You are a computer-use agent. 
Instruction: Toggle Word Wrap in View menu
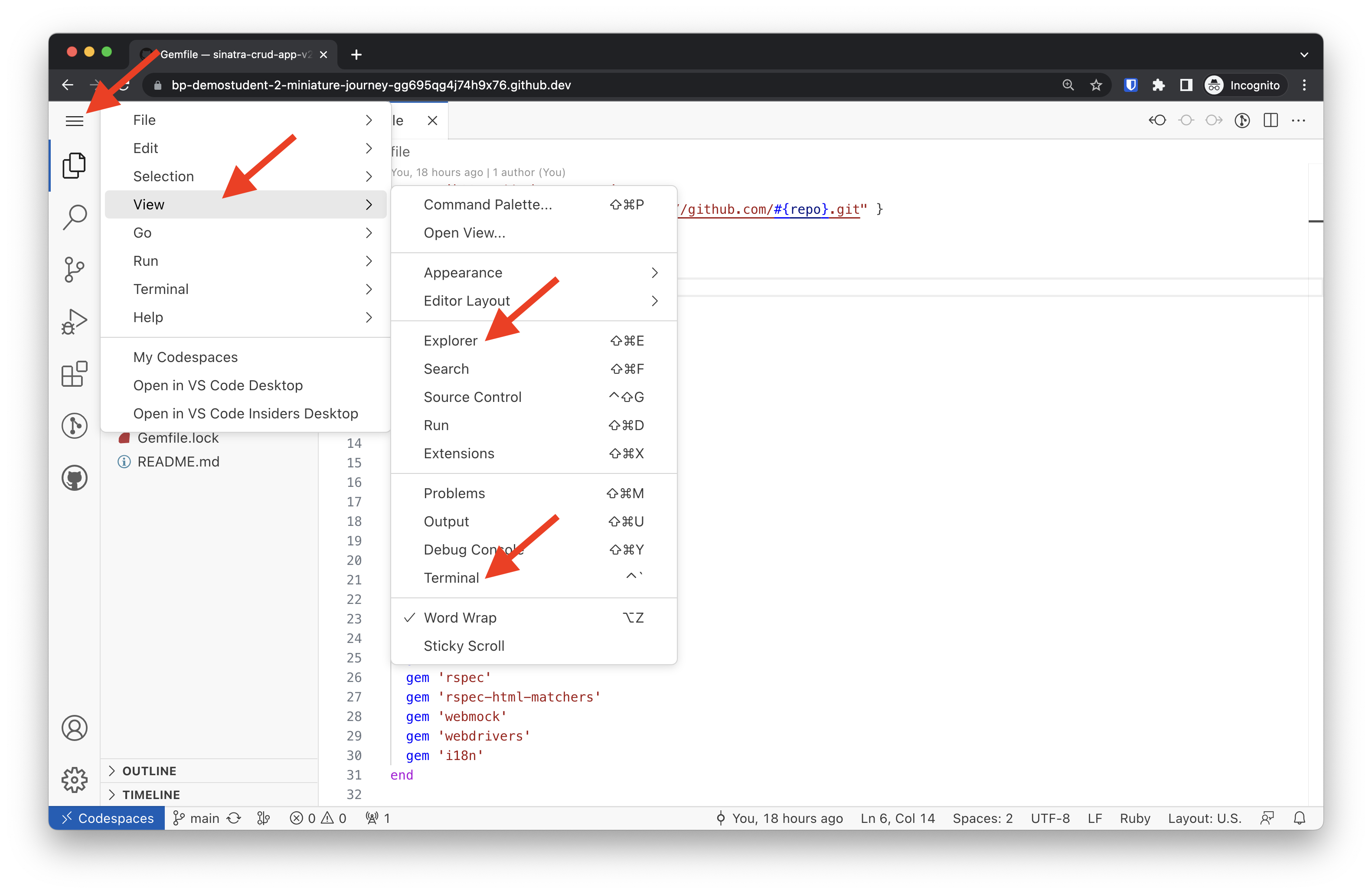pyautogui.click(x=534, y=618)
